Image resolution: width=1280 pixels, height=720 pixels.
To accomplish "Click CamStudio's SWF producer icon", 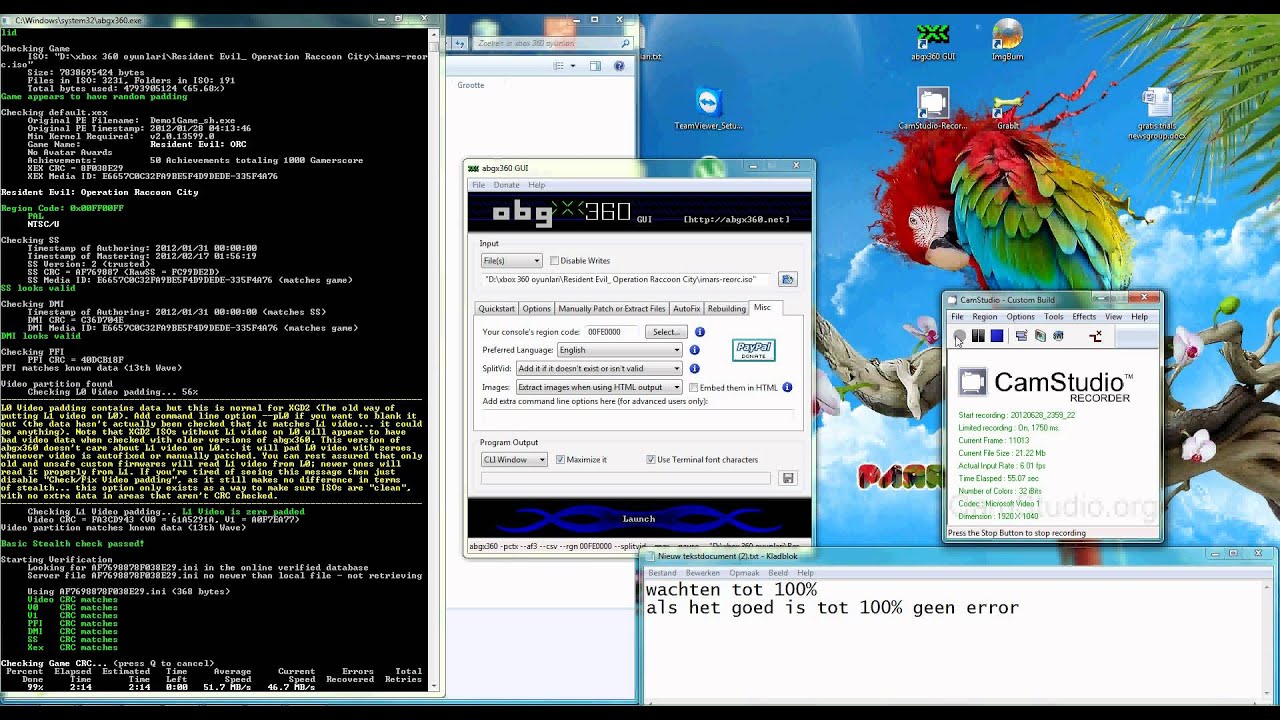I will [1058, 336].
